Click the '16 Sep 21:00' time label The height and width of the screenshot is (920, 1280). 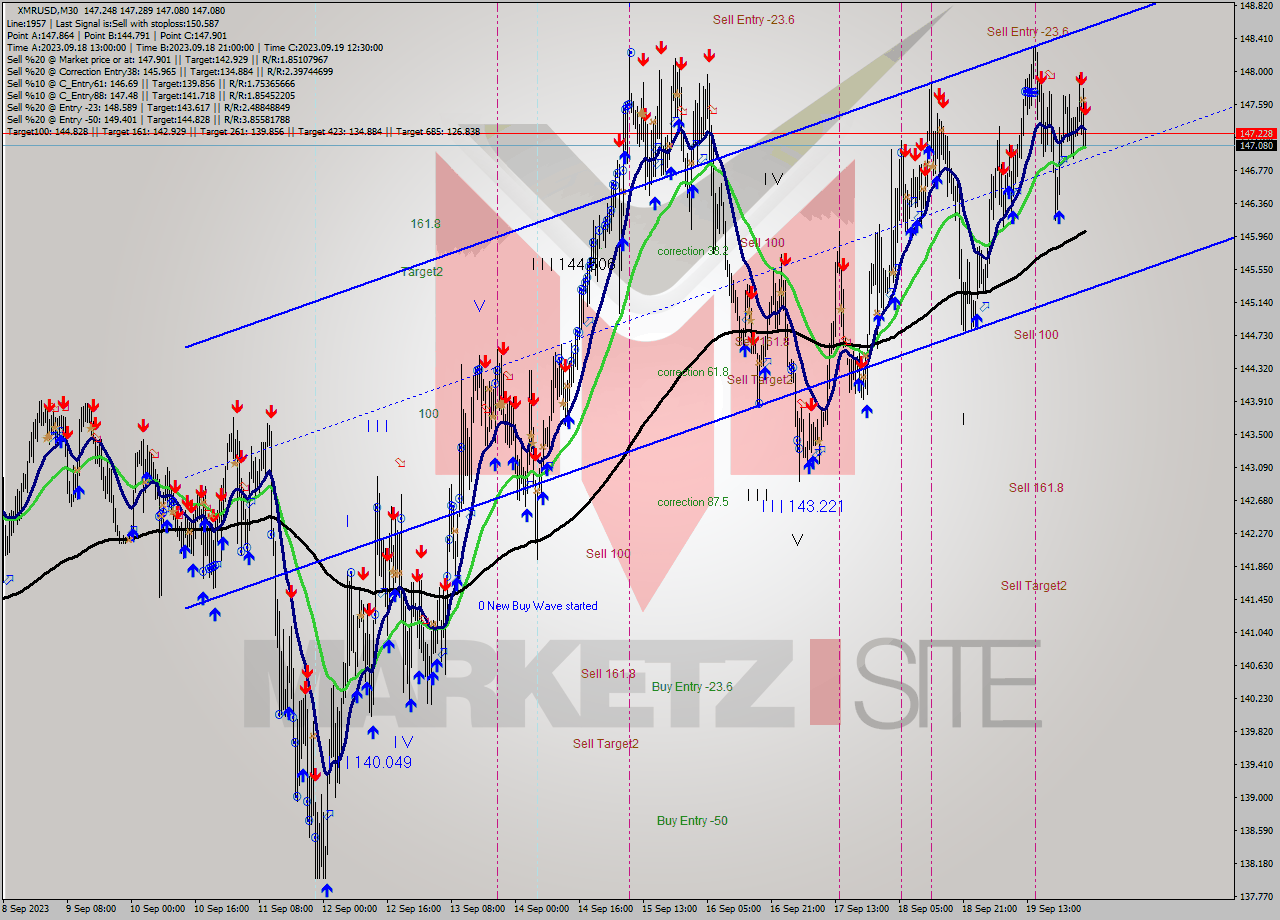pos(798,909)
